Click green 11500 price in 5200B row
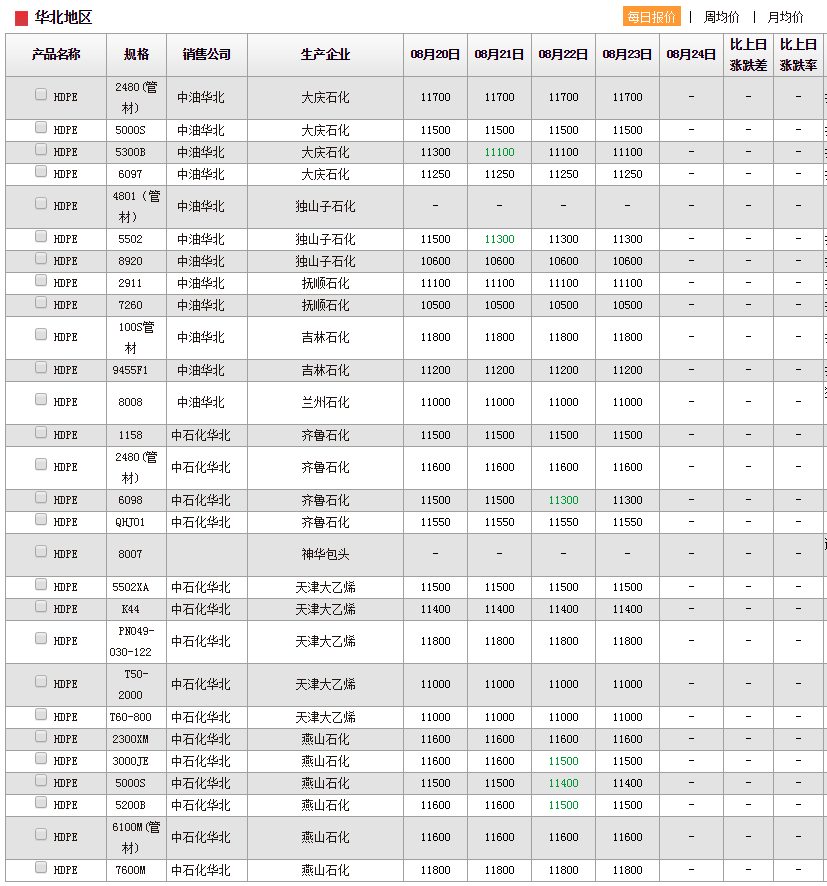Screen dimensions: 827x886 tap(563, 806)
